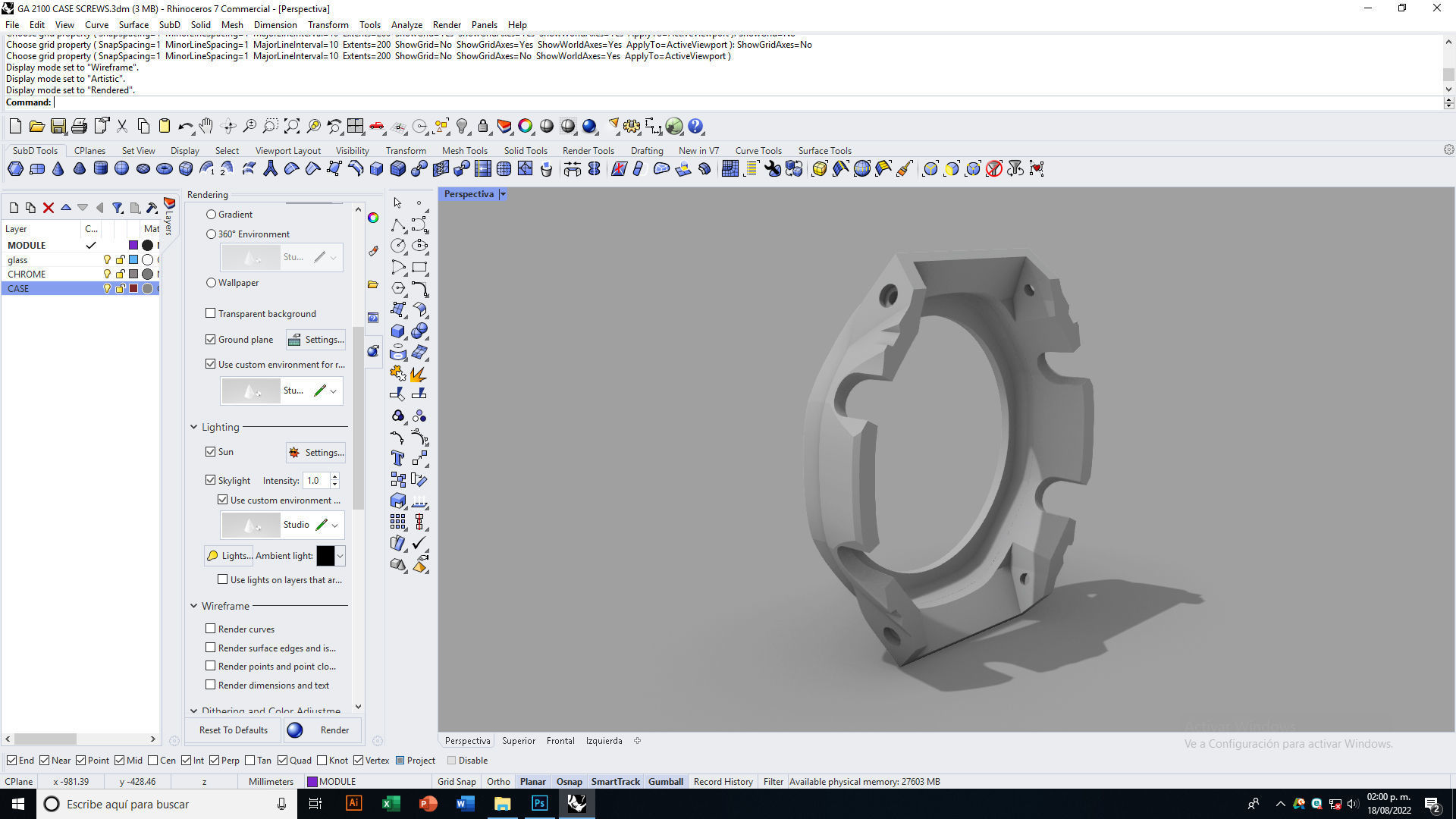Click the text T tool in sidebar
This screenshot has width=1456, height=819.
point(397,458)
